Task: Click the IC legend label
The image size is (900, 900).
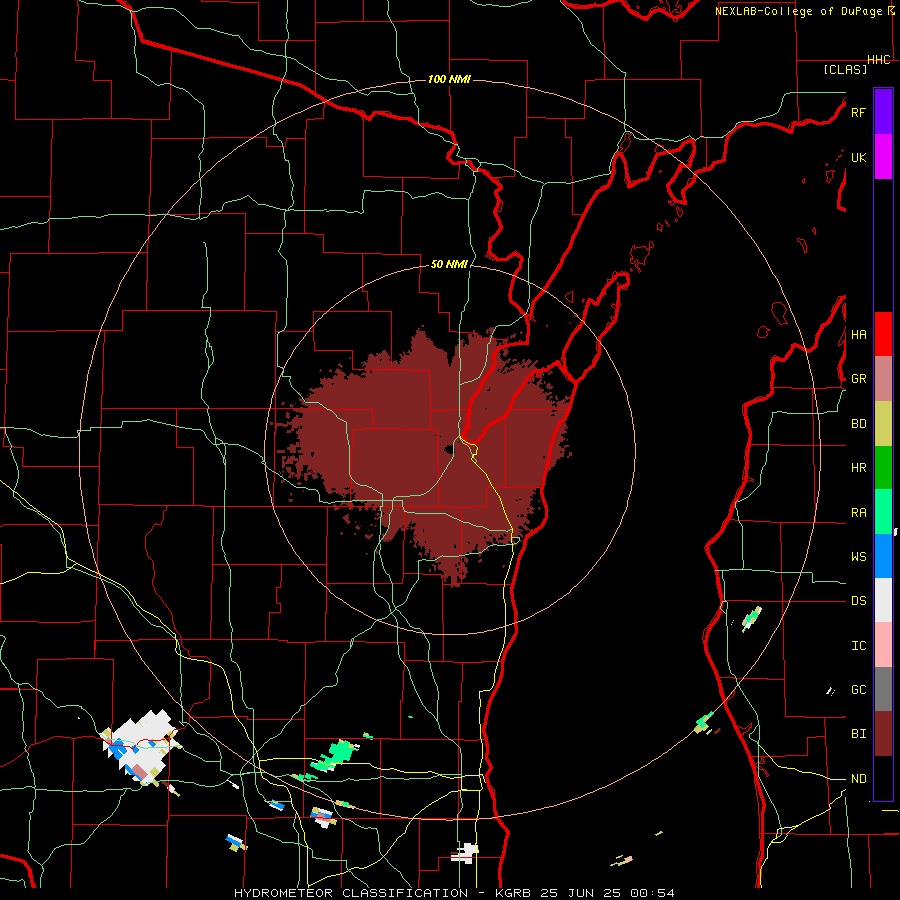Action: coord(858,645)
